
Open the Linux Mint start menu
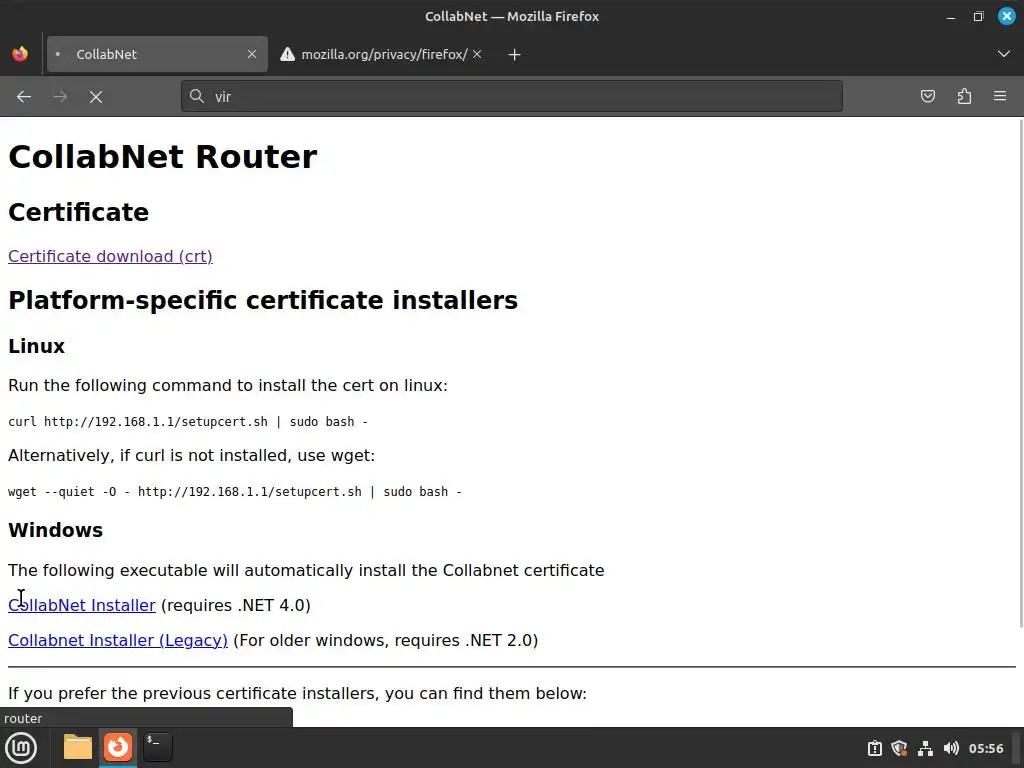[21, 748]
